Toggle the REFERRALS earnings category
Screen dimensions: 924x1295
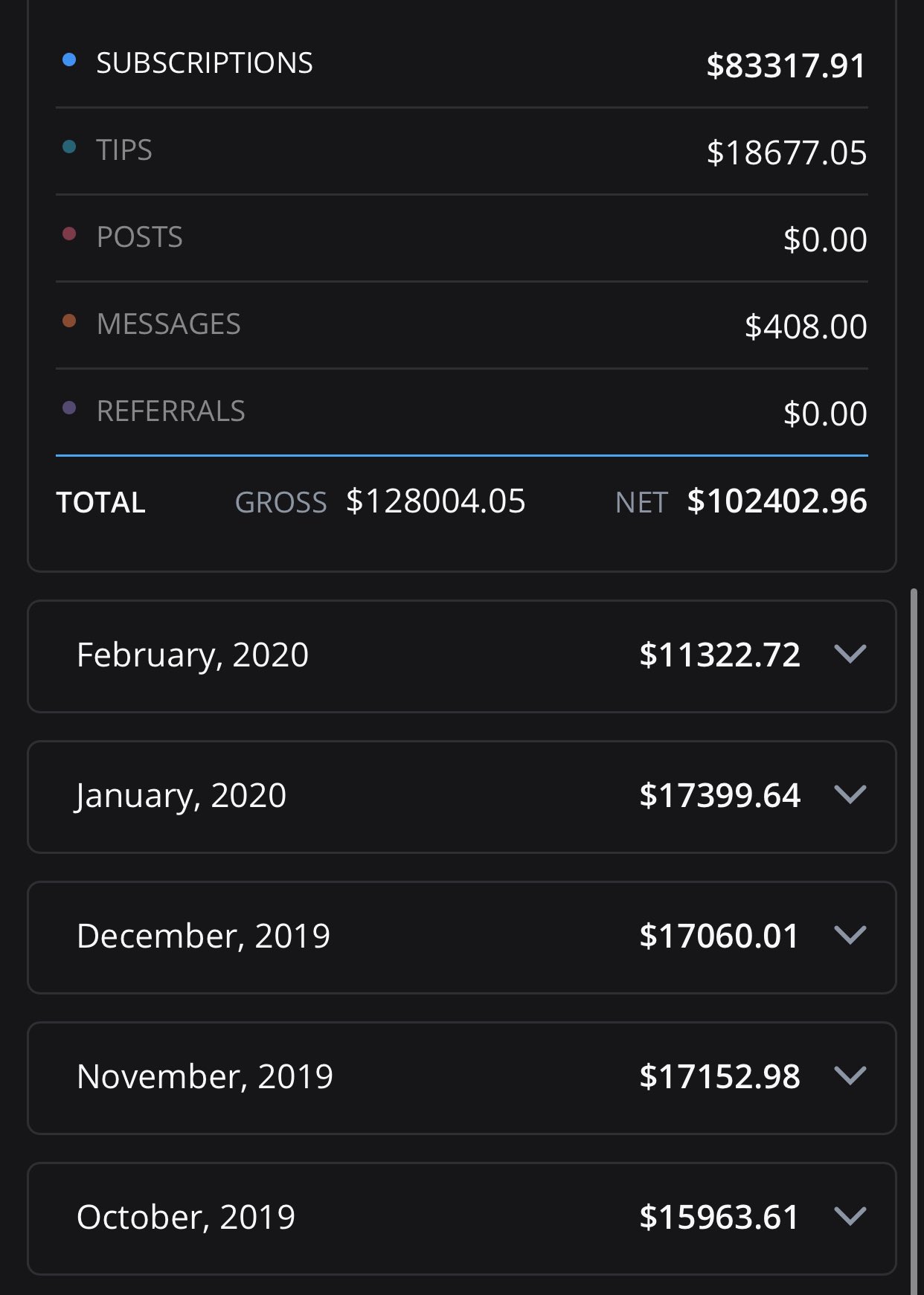[461, 413]
